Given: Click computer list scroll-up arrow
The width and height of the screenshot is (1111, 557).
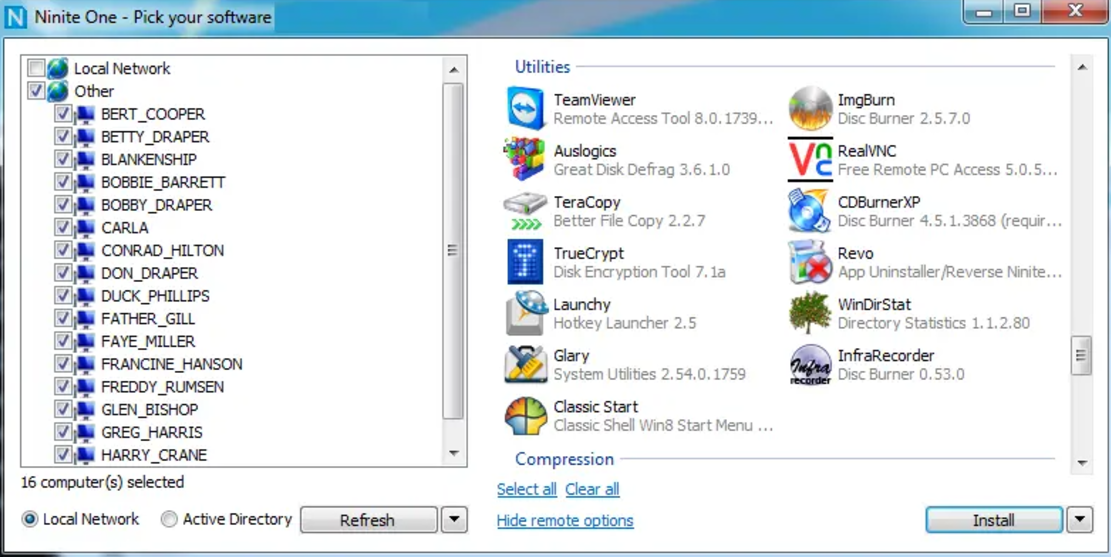Looking at the screenshot, I should pyautogui.click(x=453, y=69).
